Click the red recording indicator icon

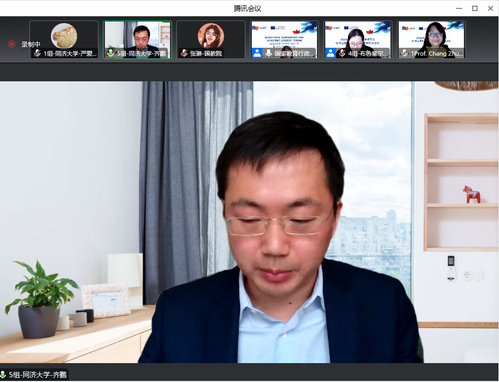tap(12, 44)
